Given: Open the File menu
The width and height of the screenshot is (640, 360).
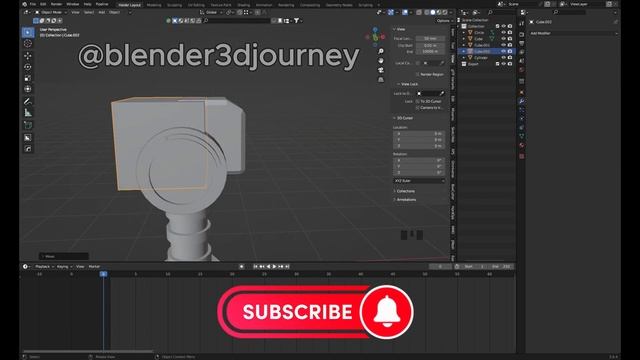Looking at the screenshot, I should click(33, 4).
